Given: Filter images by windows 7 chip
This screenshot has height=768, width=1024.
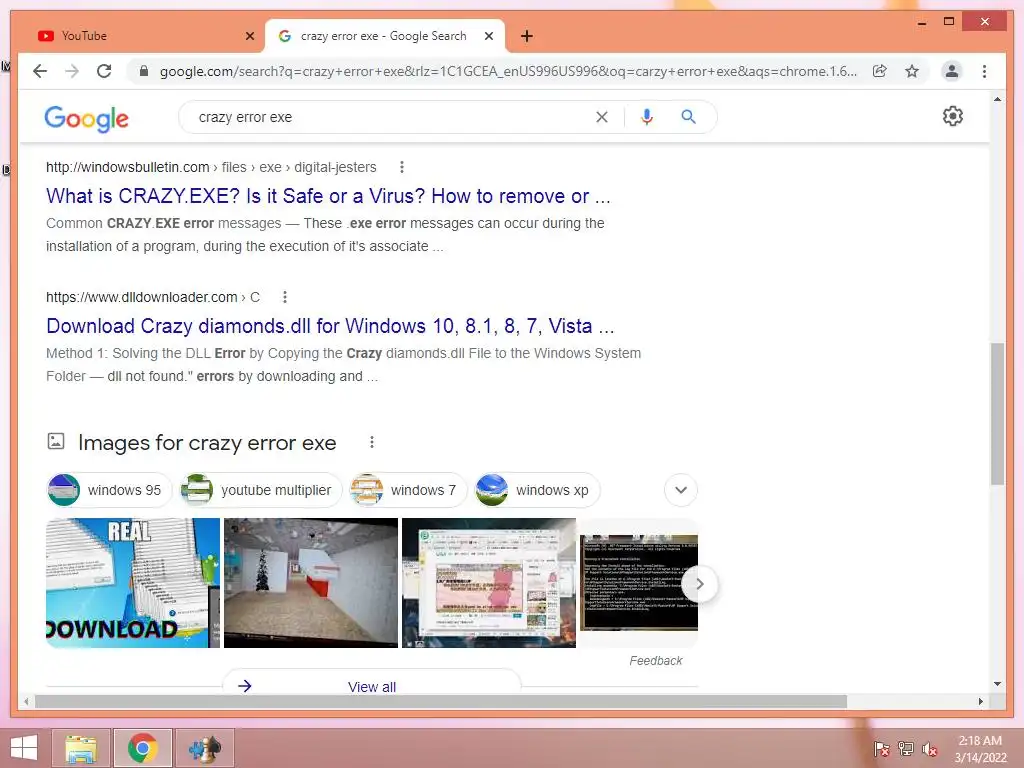Looking at the screenshot, I should (408, 490).
